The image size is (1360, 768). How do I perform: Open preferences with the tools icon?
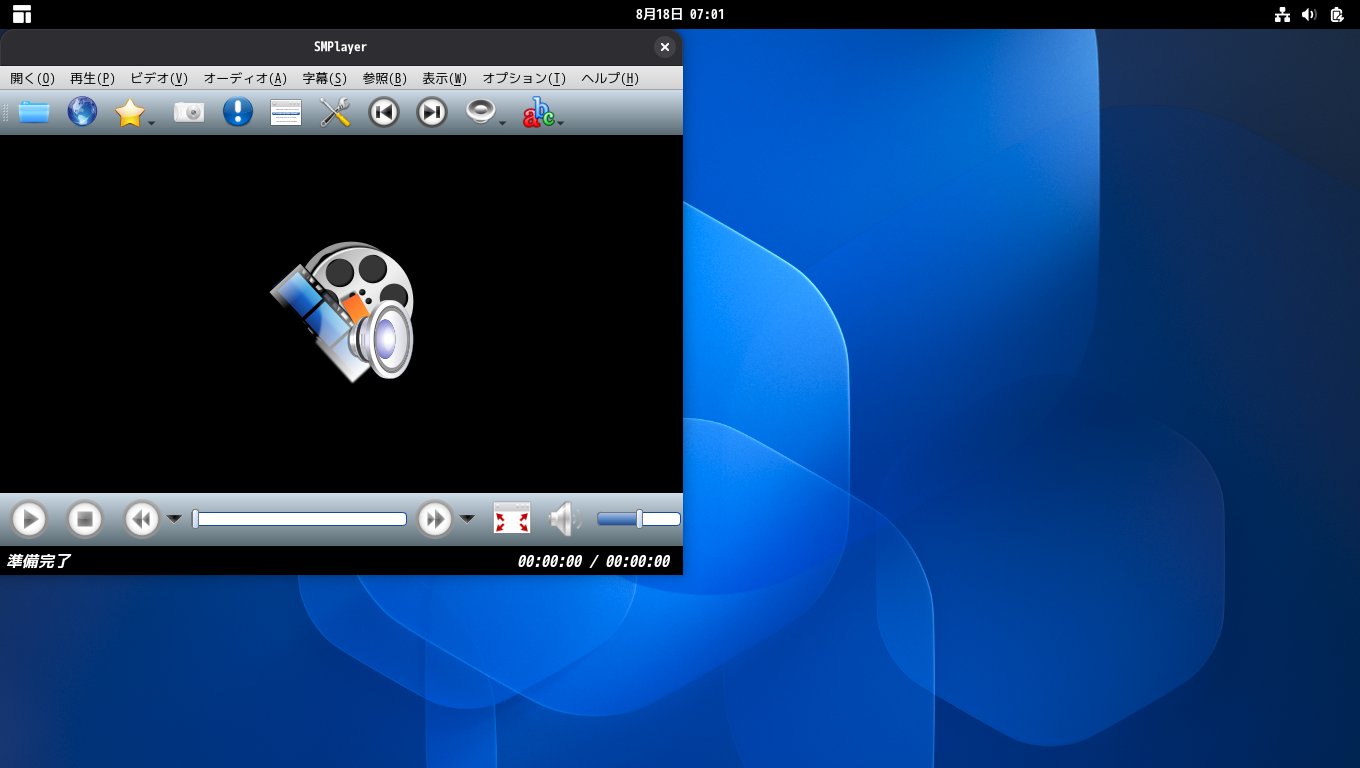pyautogui.click(x=335, y=112)
